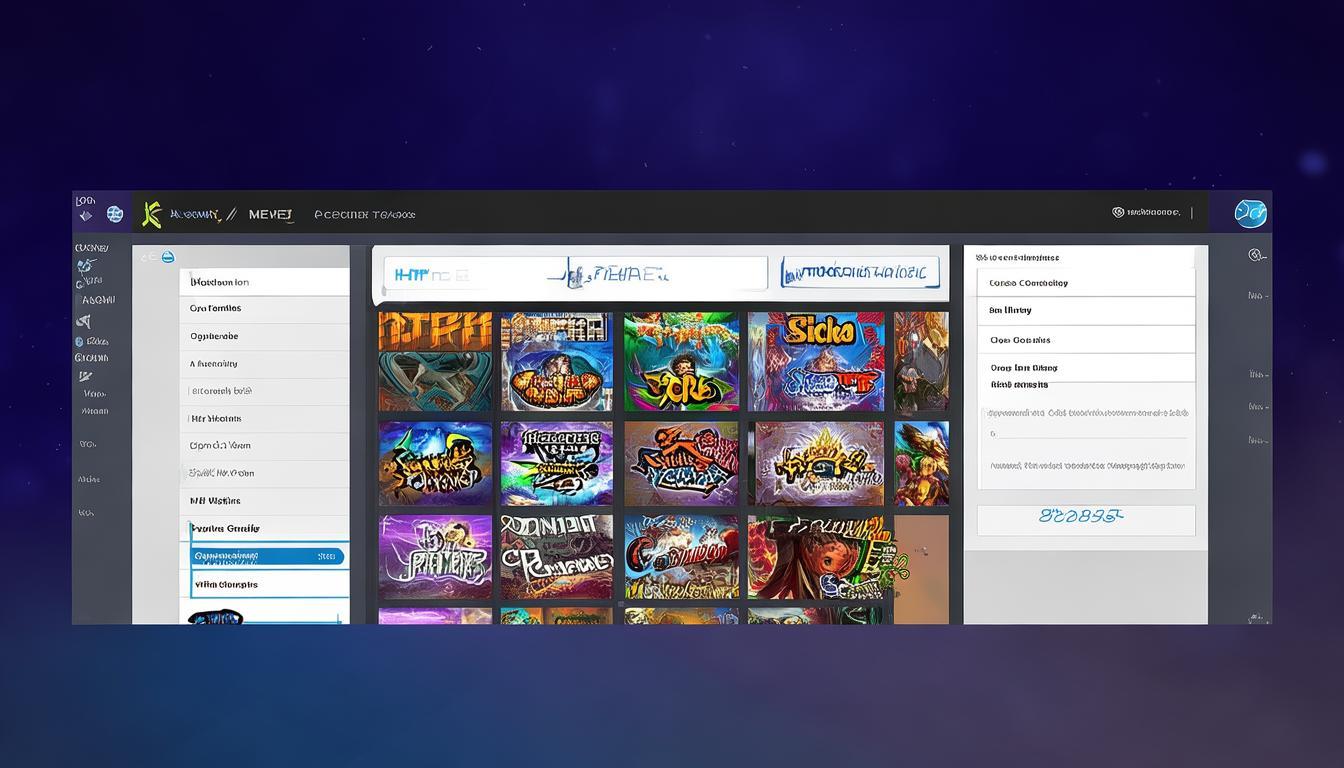This screenshot has height=768, width=1344.
Task: Click the round globe icon in top-left corner
Action: pos(115,214)
